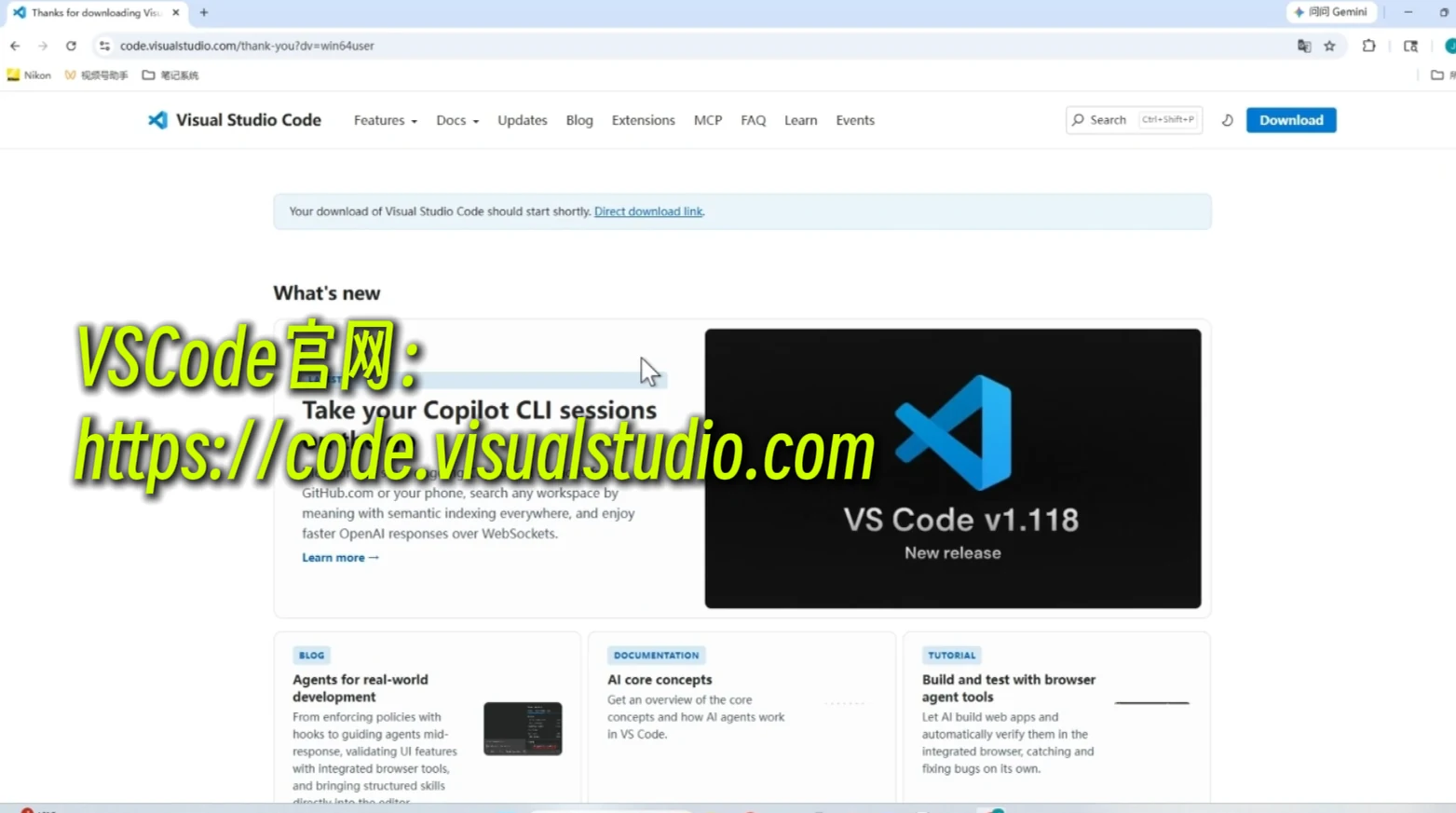Click the translate page icon
Screen dimensions: 1456x813
[1304, 46]
